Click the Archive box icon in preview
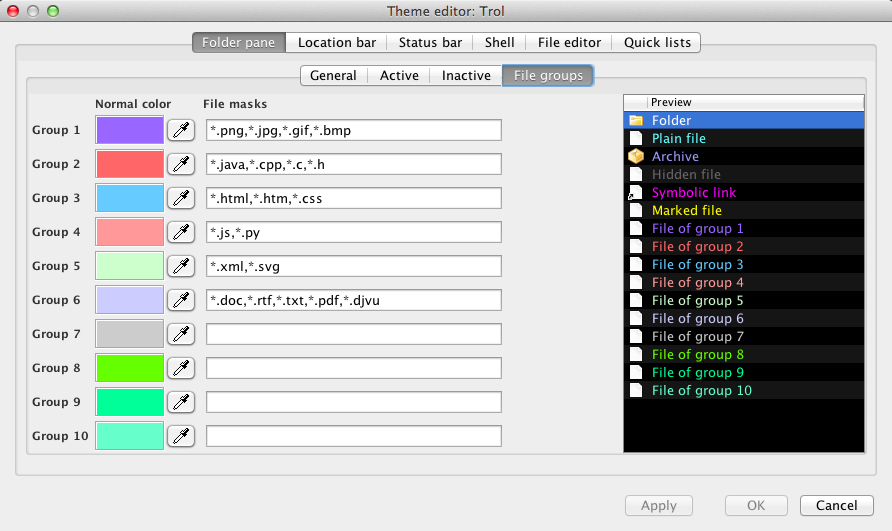The width and height of the screenshot is (892, 531). [x=636, y=156]
